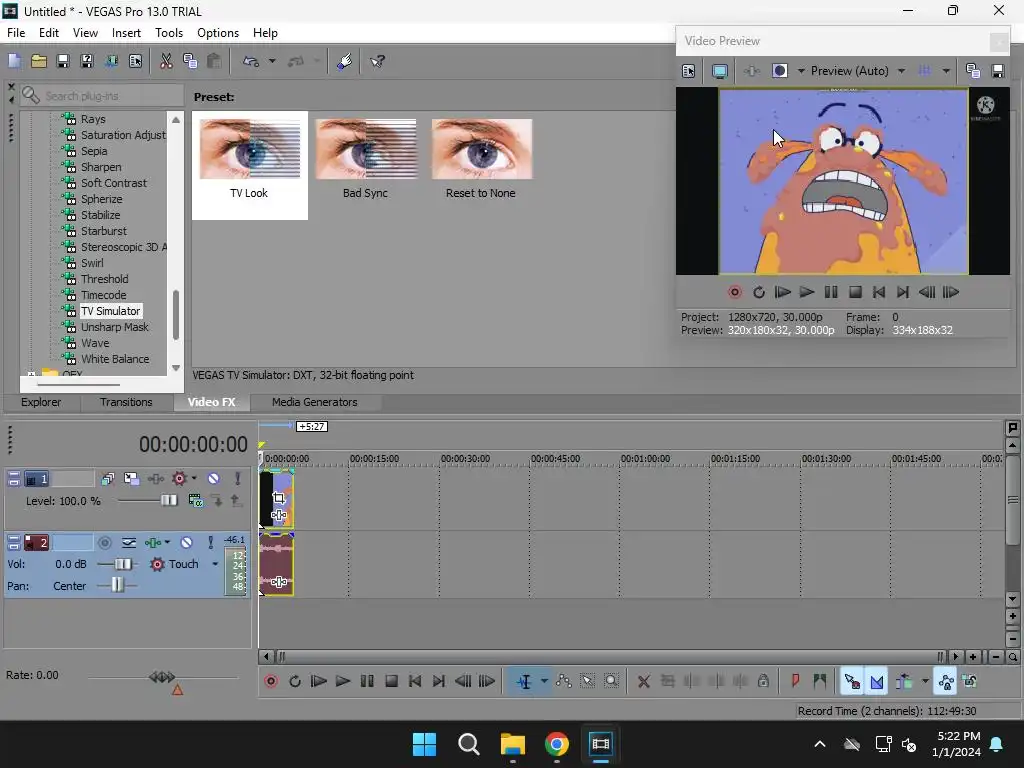This screenshot has width=1024, height=768.
Task: Open Undo history dropdown arrow
Action: [272, 61]
